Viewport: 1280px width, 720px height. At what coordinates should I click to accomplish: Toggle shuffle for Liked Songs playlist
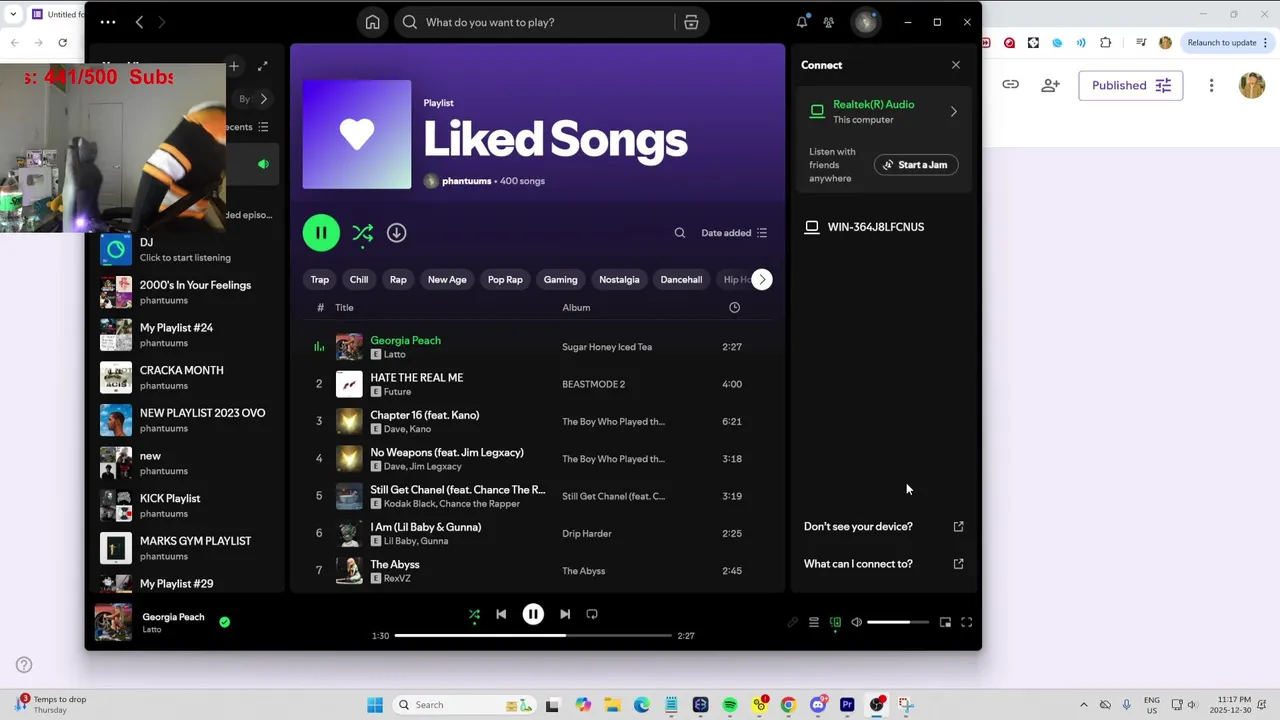click(362, 233)
